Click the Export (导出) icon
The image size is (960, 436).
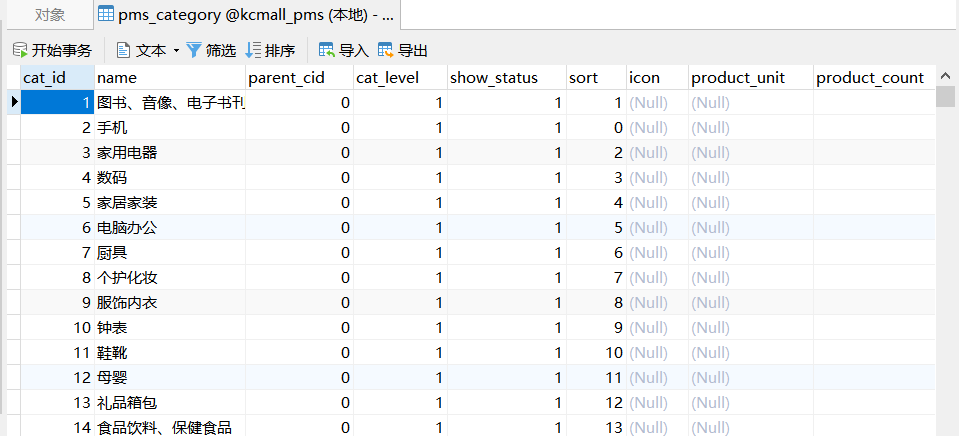click(x=386, y=50)
